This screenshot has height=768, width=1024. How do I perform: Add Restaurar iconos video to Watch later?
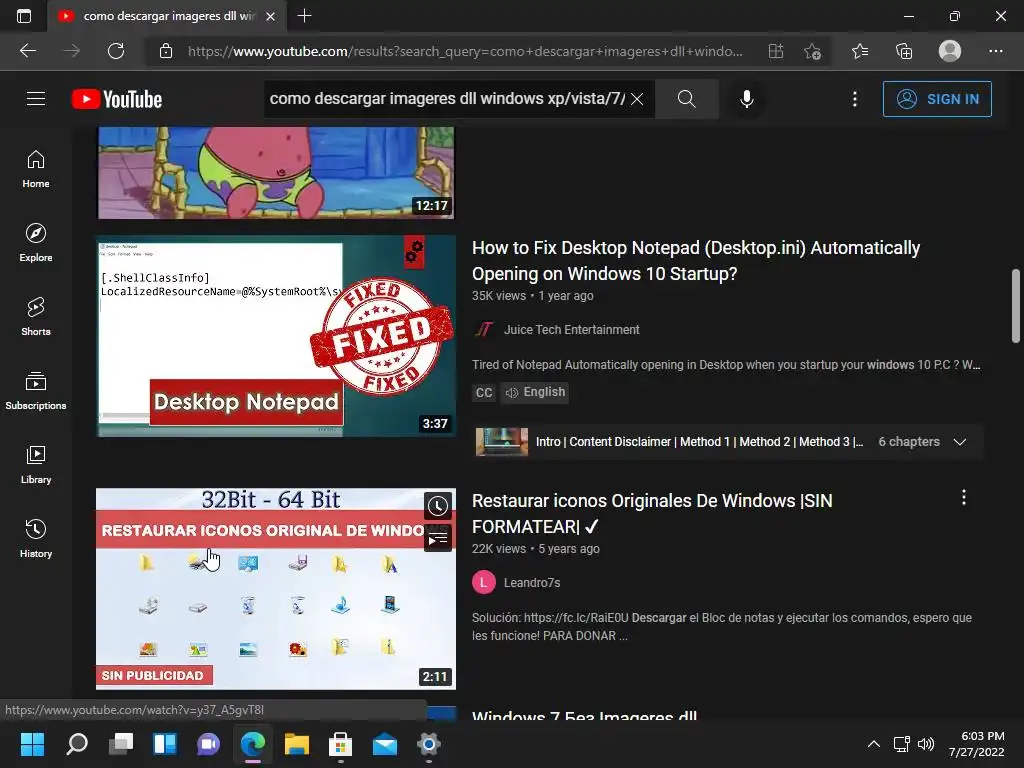click(x=438, y=505)
